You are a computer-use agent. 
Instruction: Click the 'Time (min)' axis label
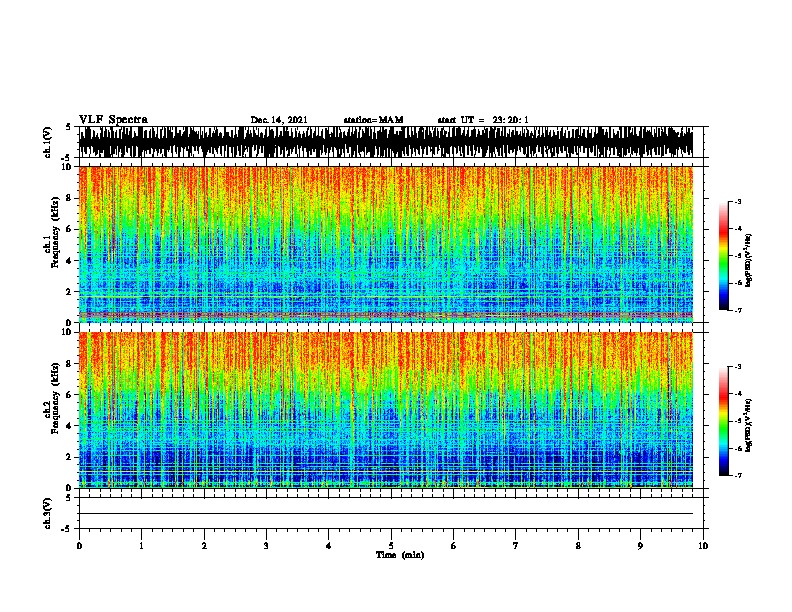(x=400, y=555)
